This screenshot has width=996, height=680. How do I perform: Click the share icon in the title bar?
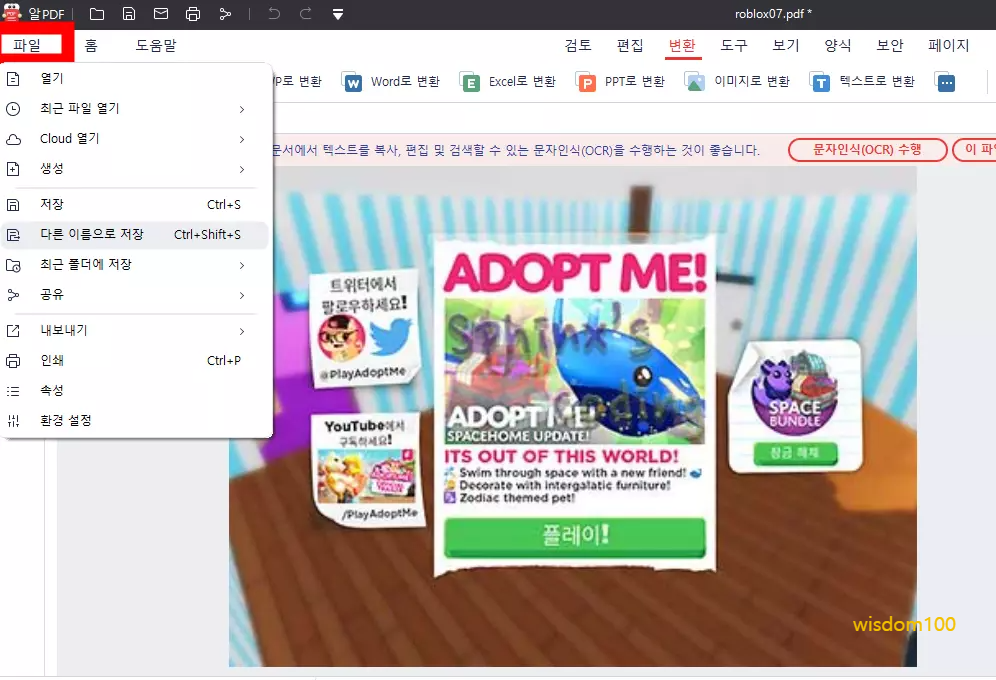[225, 13]
